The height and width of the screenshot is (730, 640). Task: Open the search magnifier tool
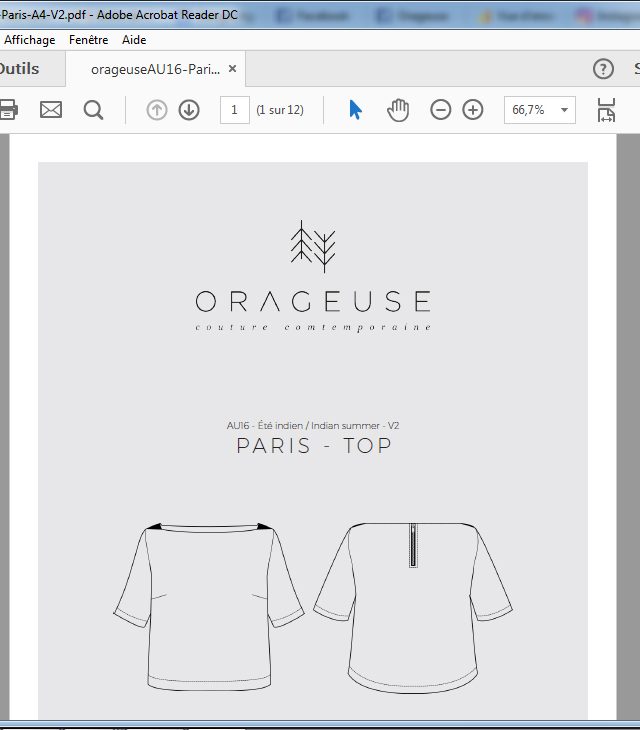tap(93, 110)
